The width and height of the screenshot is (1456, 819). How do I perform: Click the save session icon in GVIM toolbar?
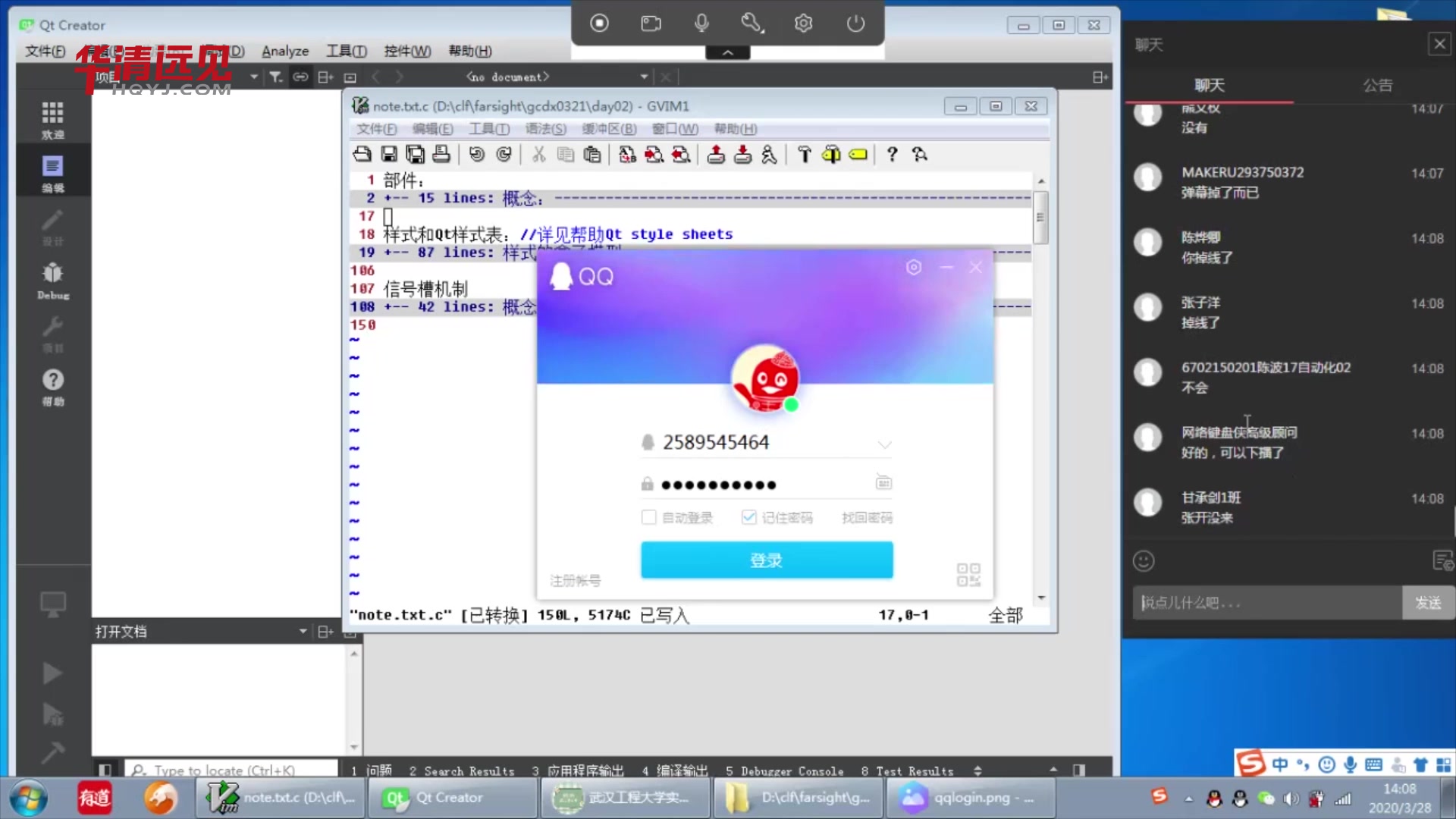pos(742,155)
